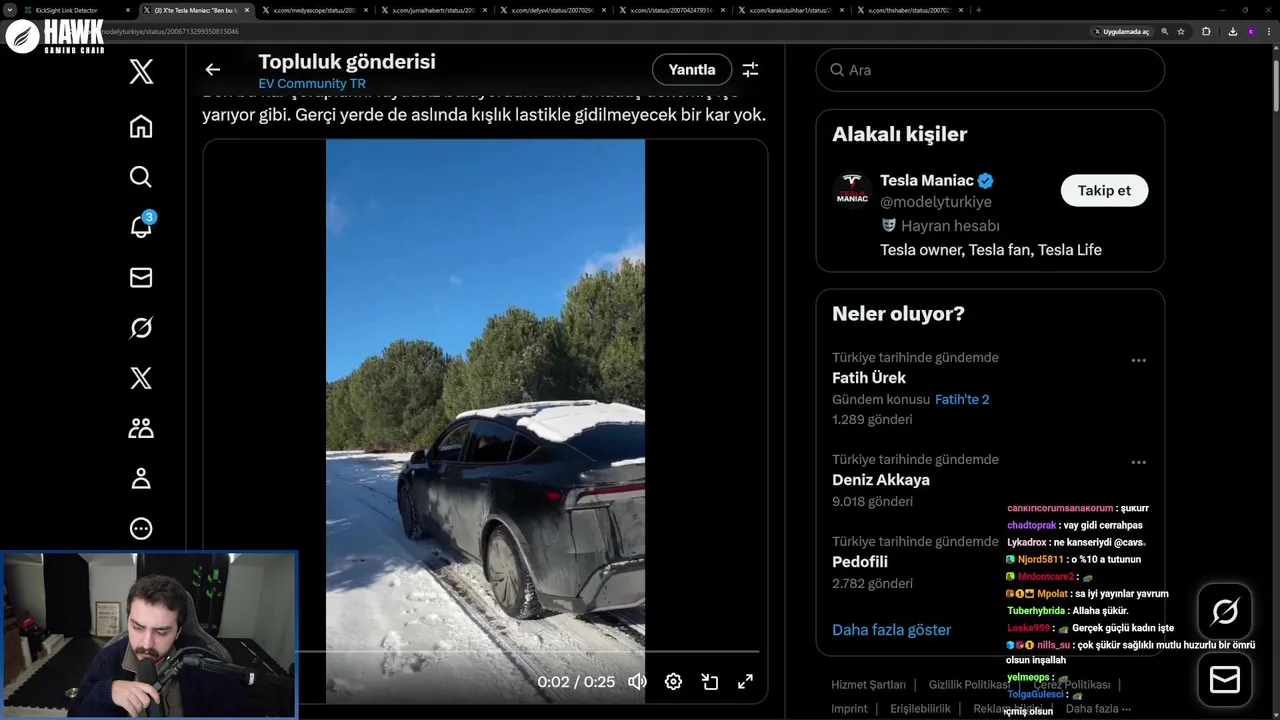Open options for Deniz Akkaya trend

click(1138, 462)
